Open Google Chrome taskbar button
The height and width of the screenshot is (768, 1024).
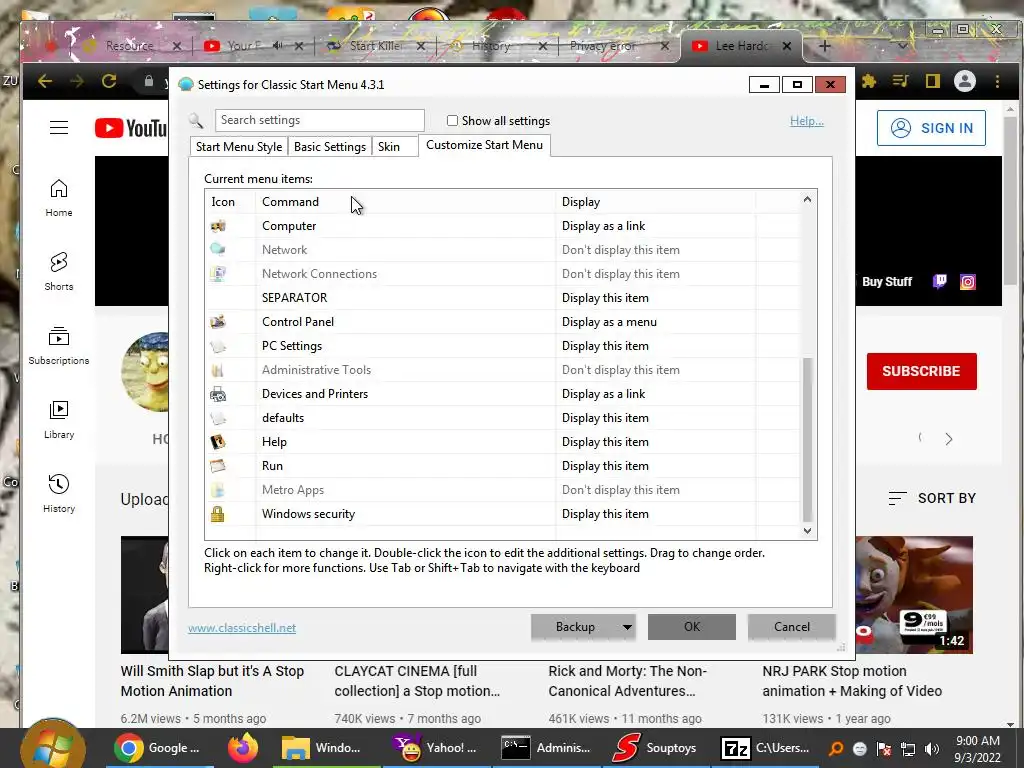click(157, 748)
